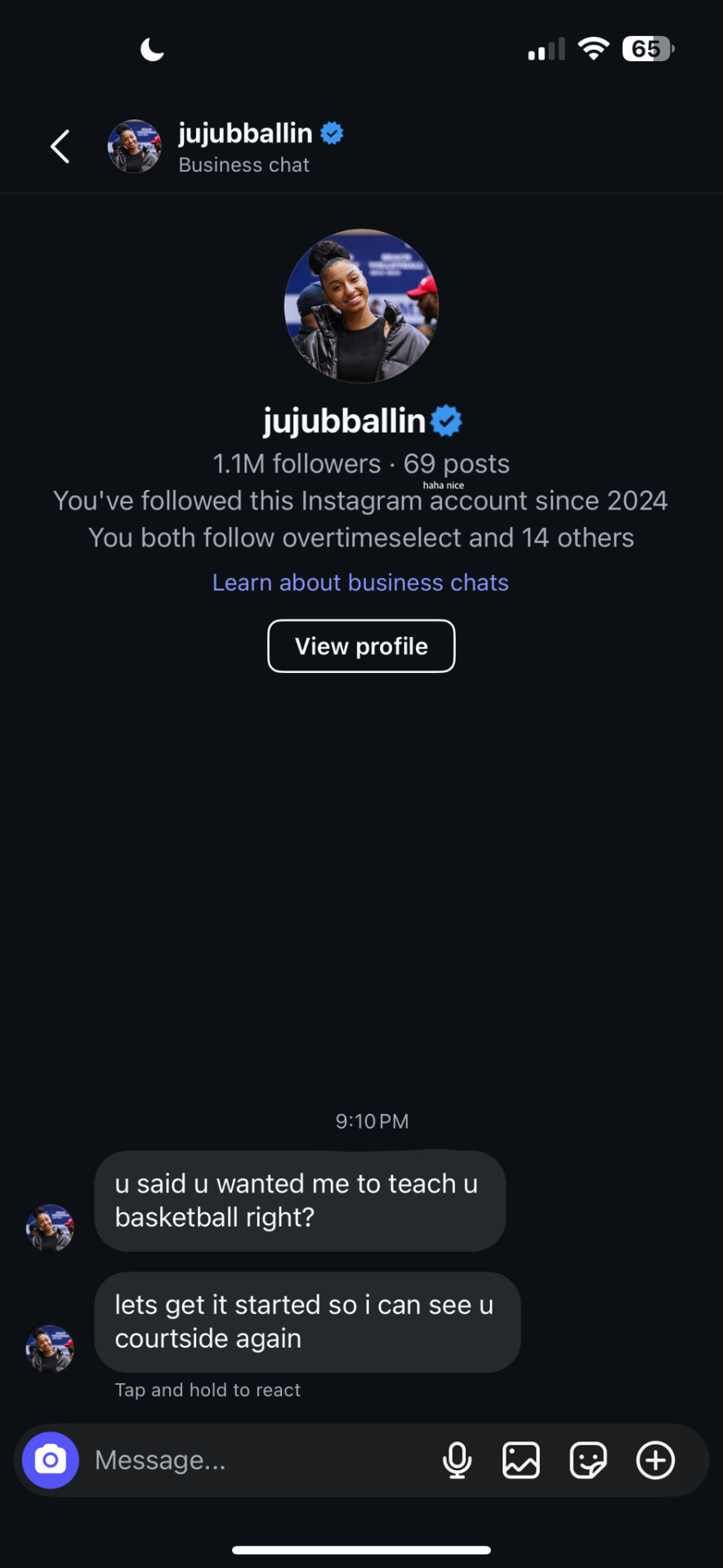Viewport: 723px width, 1568px height.
Task: Record a voice message with microphone icon
Action: pyautogui.click(x=457, y=1460)
